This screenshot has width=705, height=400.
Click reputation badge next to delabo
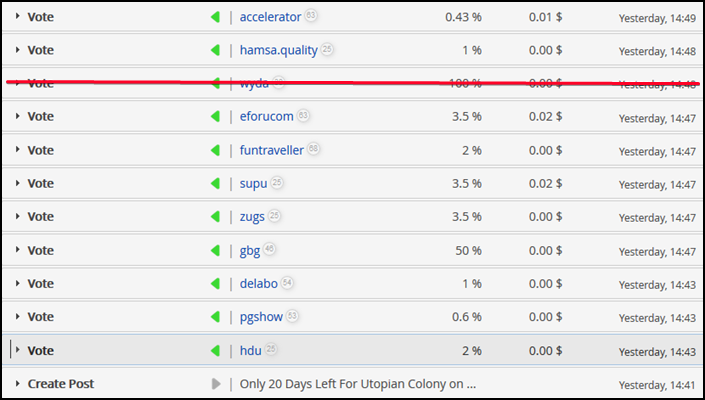click(x=287, y=283)
